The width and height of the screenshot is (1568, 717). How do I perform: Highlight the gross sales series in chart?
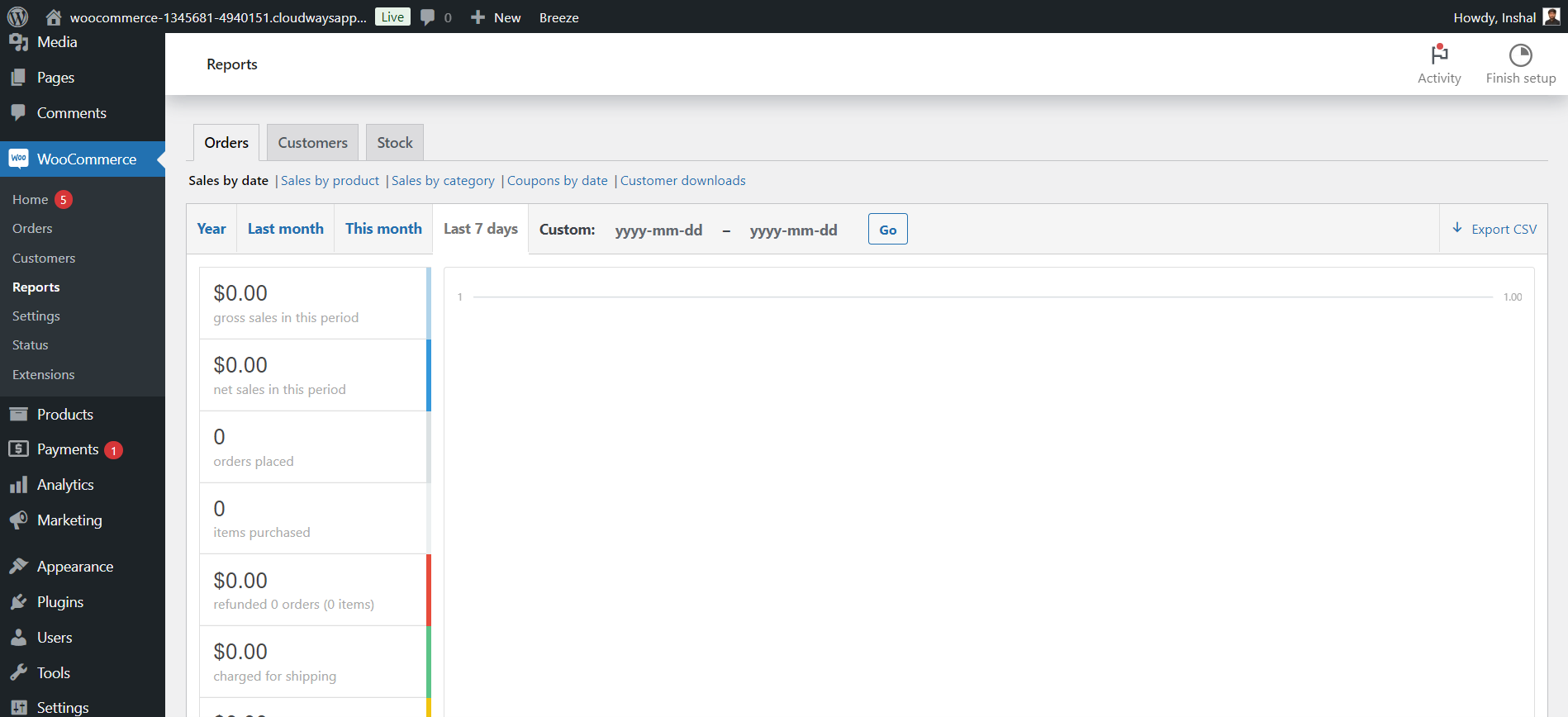(x=314, y=302)
